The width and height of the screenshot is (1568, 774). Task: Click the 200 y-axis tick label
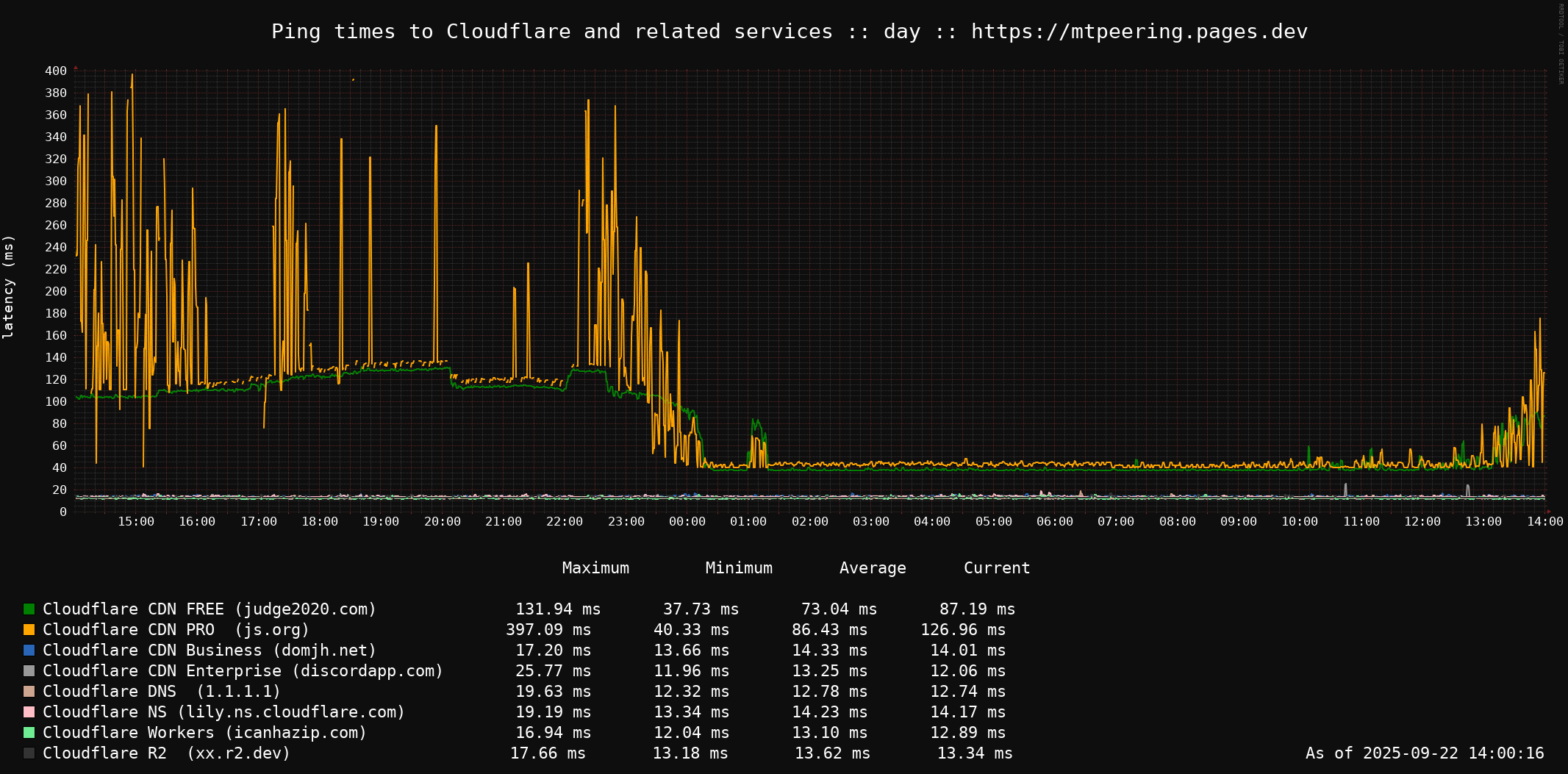56,292
